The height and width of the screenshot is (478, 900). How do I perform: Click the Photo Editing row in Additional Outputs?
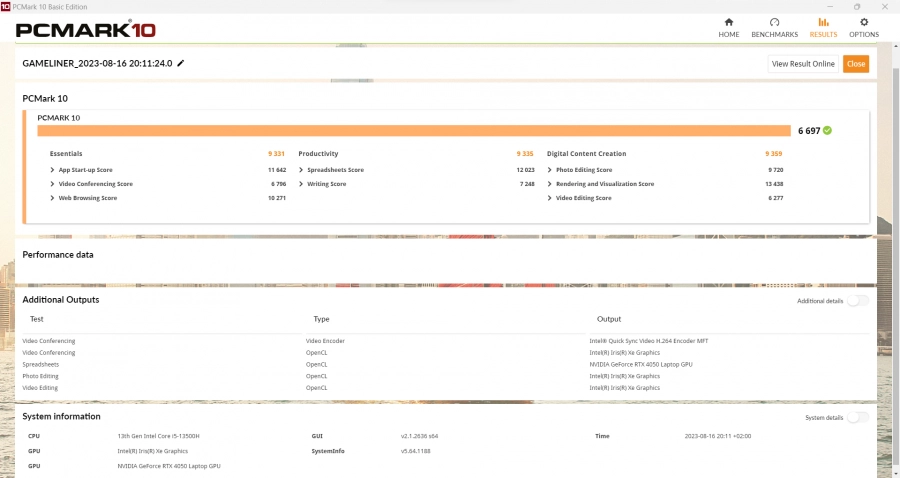click(x=41, y=376)
